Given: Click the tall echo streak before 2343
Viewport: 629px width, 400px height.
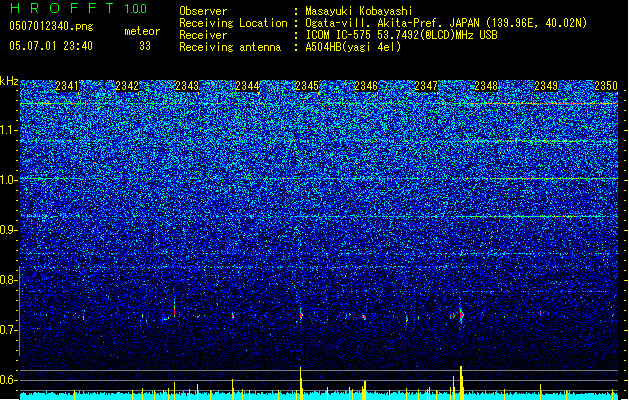Looking at the screenshot, I should (174, 308).
